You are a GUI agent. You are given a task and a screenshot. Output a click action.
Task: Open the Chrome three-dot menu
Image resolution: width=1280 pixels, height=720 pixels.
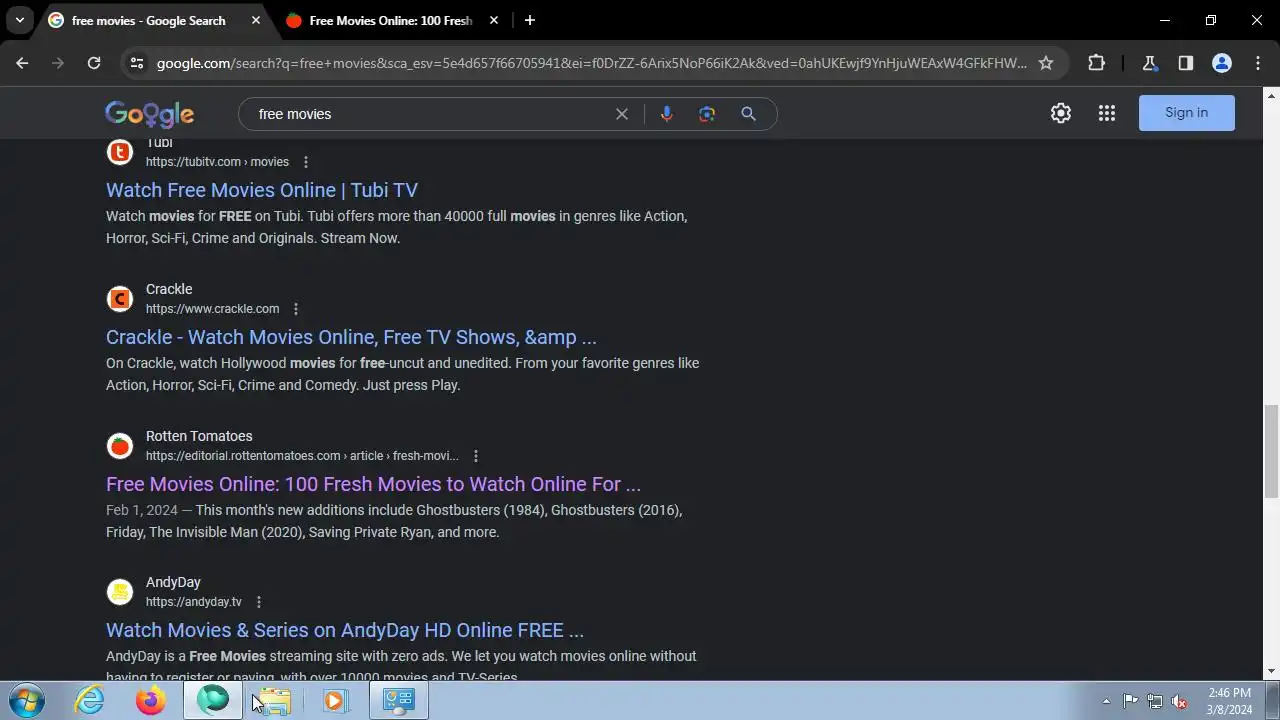click(1257, 63)
